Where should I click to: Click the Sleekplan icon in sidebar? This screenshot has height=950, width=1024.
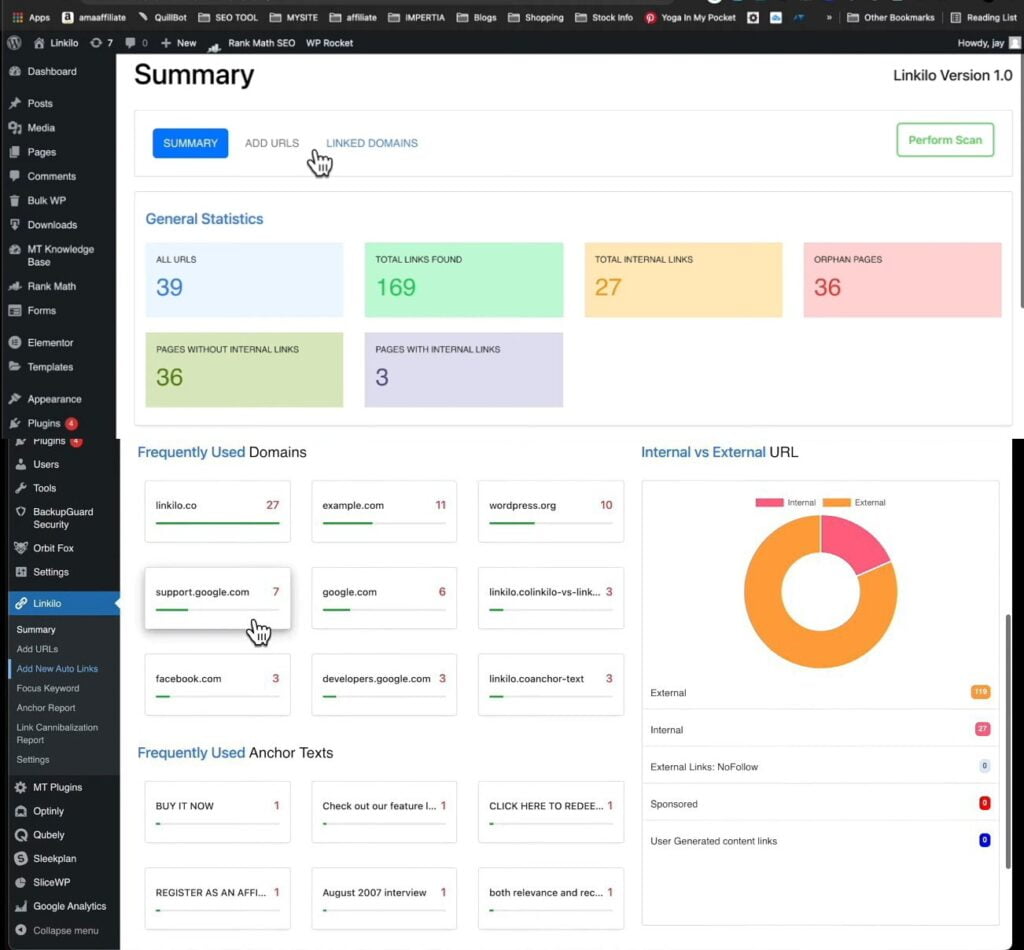[x=21, y=859]
